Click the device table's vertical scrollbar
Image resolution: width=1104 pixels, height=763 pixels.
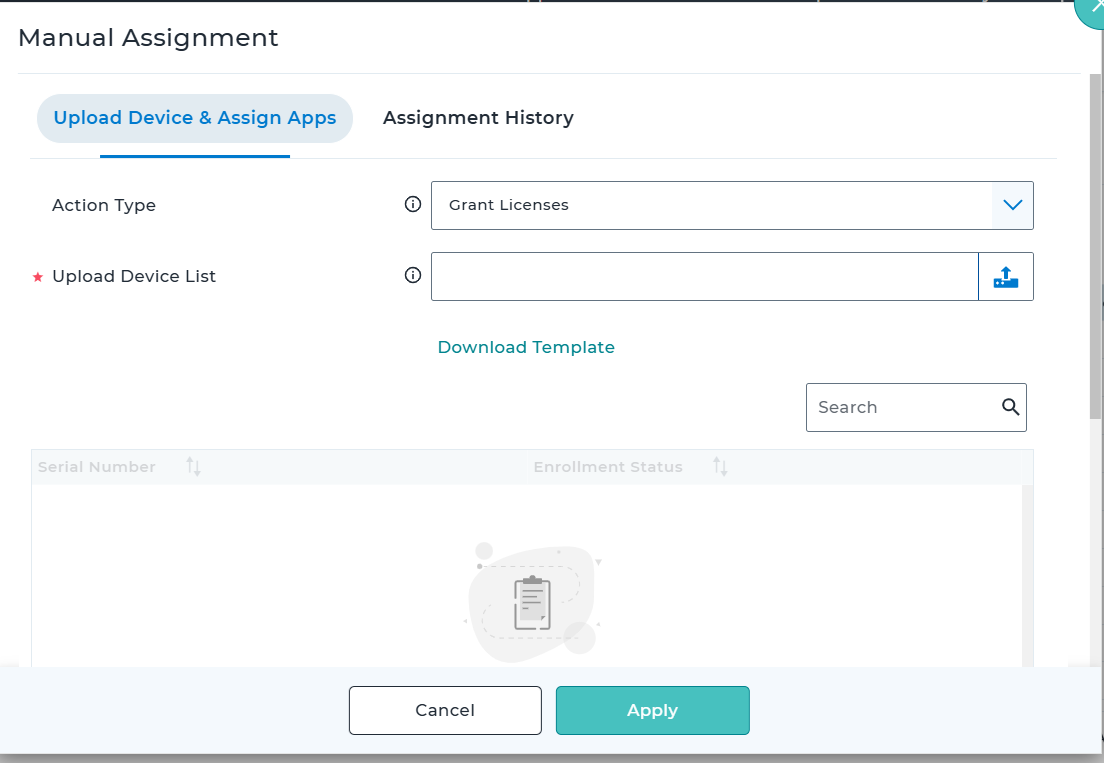pos(1028,570)
